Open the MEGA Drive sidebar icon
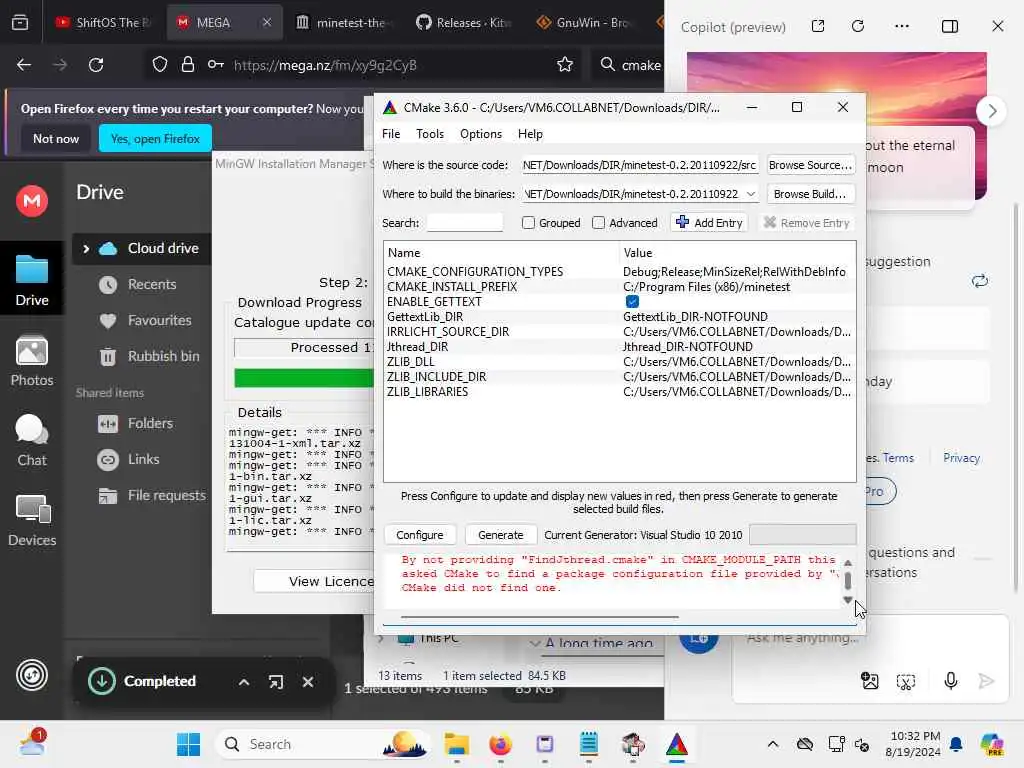The width and height of the screenshot is (1024, 768). pyautogui.click(x=32, y=279)
